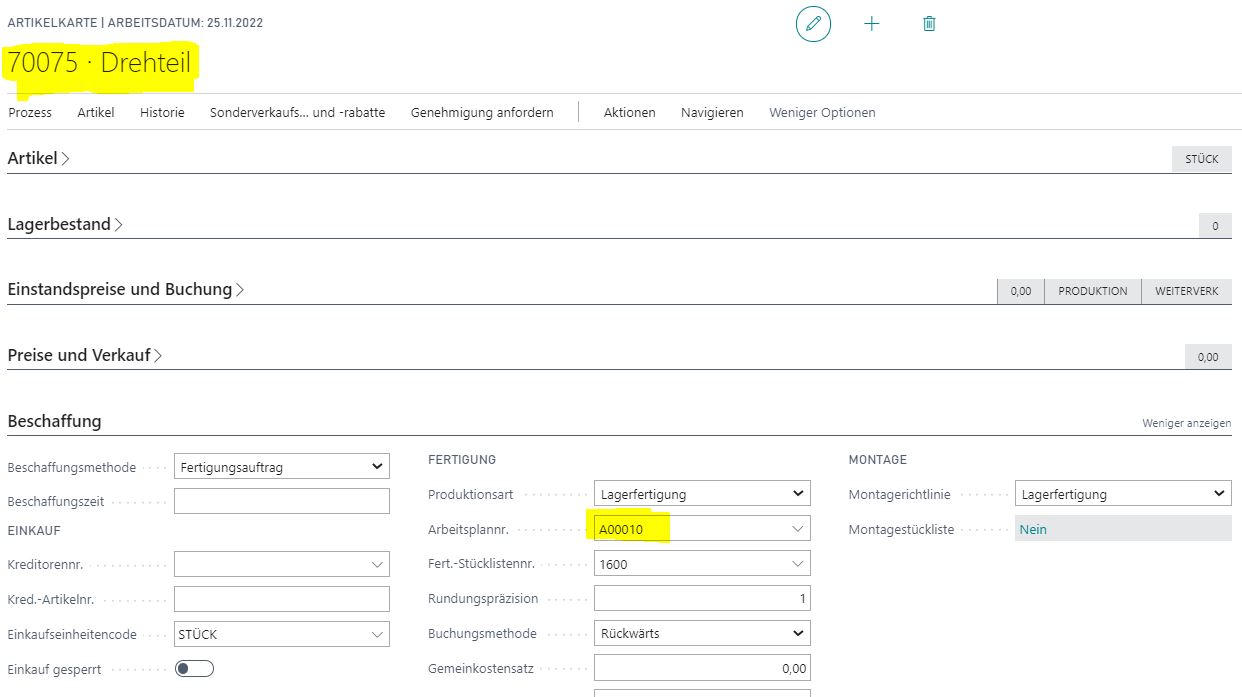Expand the Artikel section
1242x697 pixels.
39,158
